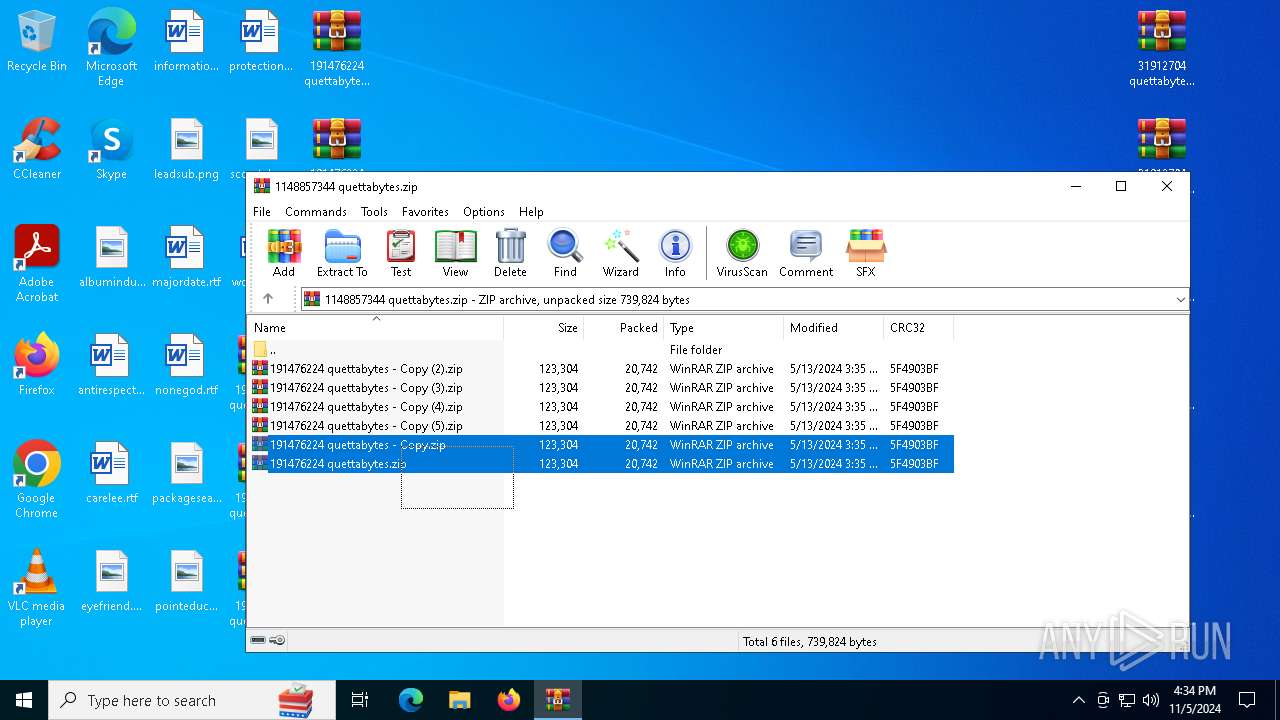
Task: Open Recycle Bin desktop icon
Action: [37, 42]
